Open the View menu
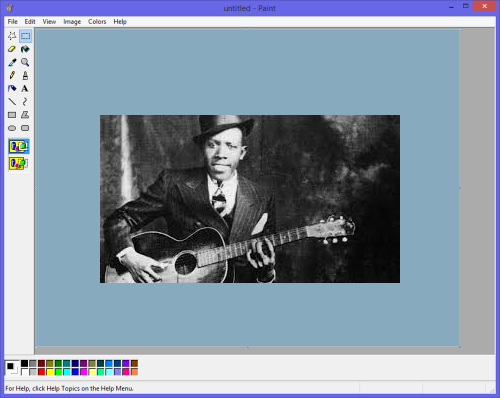 (49, 22)
